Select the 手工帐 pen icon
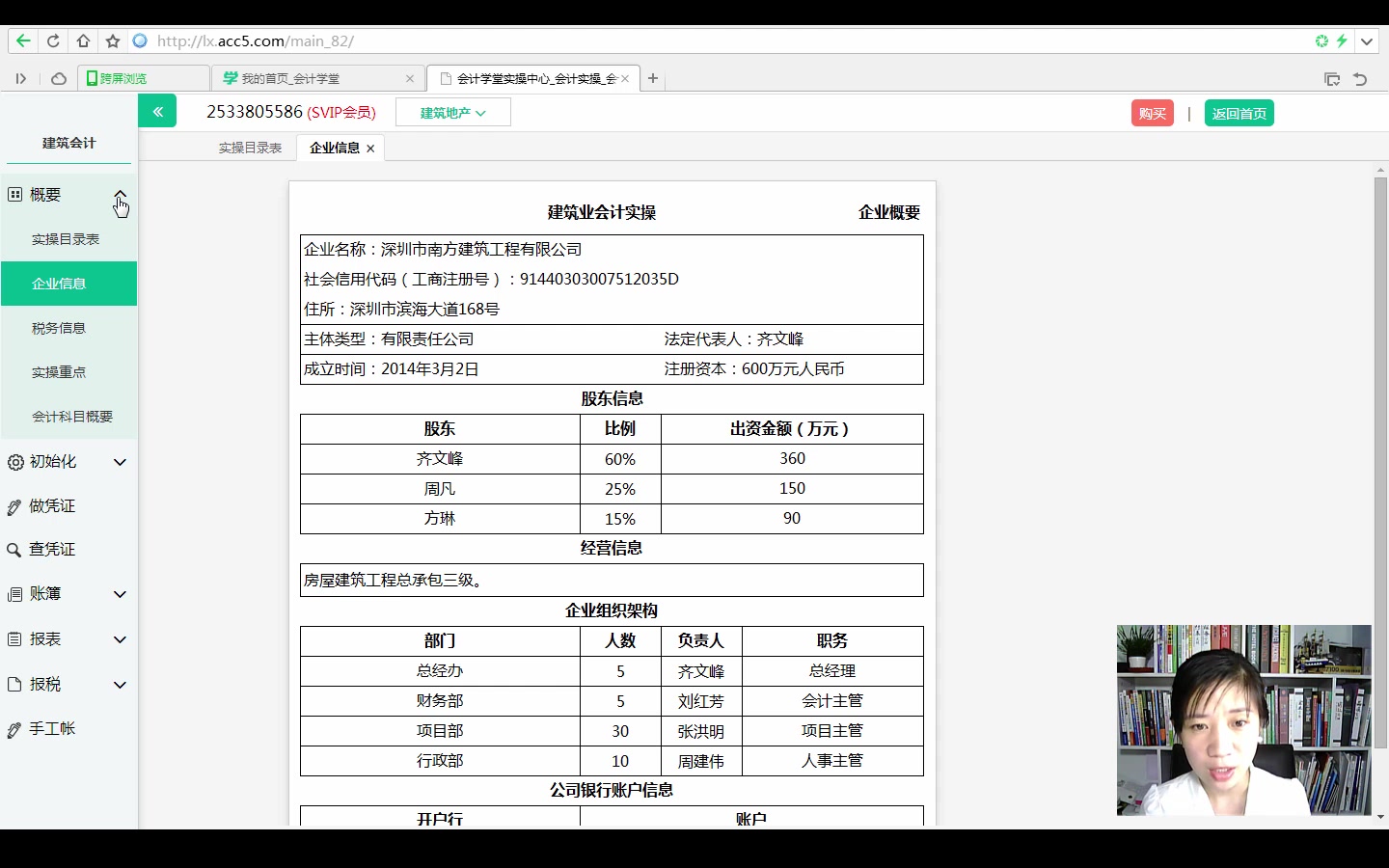The height and width of the screenshot is (868, 1389). click(x=14, y=729)
